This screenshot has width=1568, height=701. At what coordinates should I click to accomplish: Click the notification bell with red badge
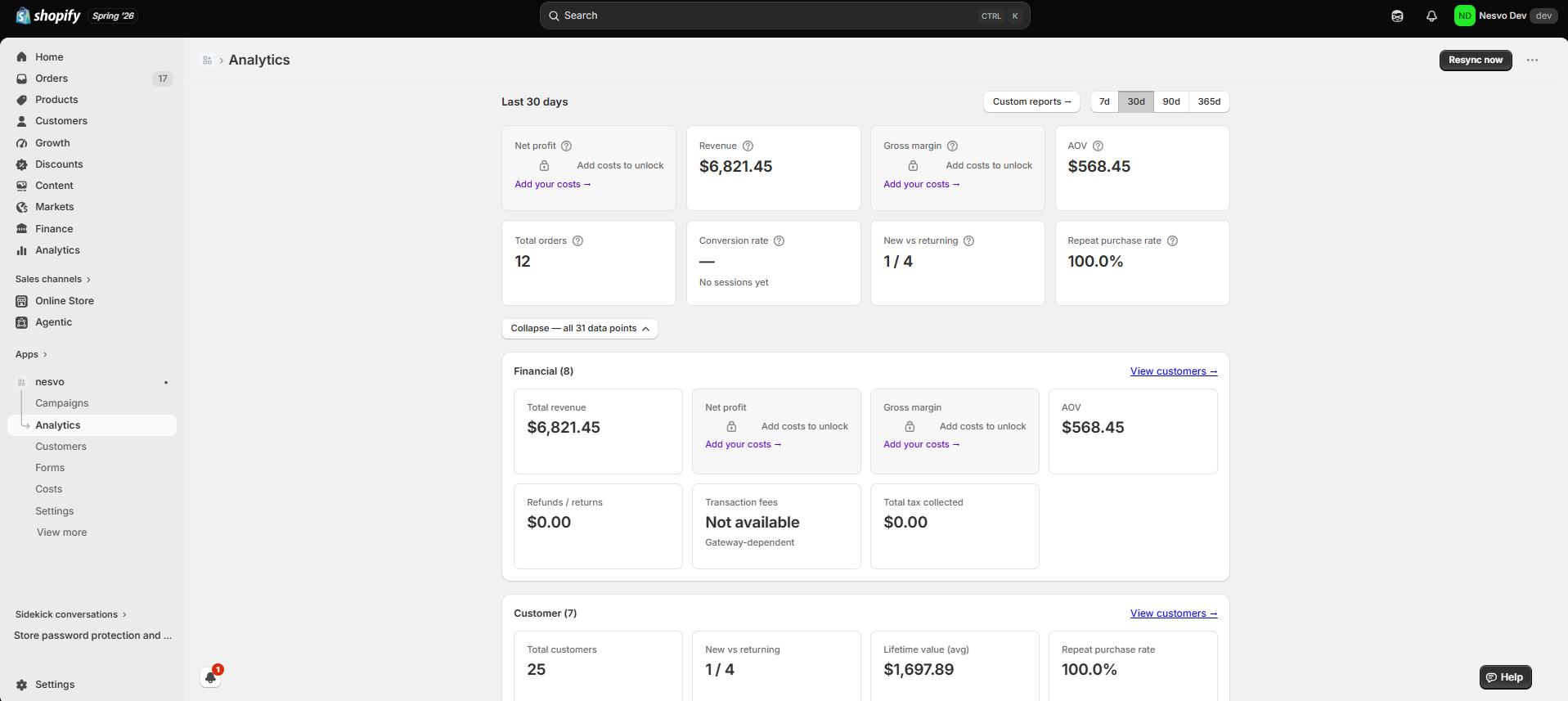[x=211, y=676]
